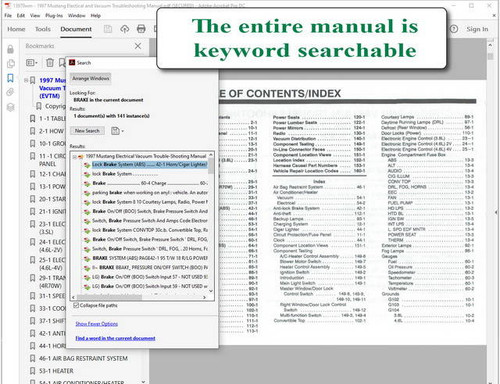This screenshot has width=500, height=384.
Task: Click the results list scroll-up arrow
Action: tap(211, 155)
